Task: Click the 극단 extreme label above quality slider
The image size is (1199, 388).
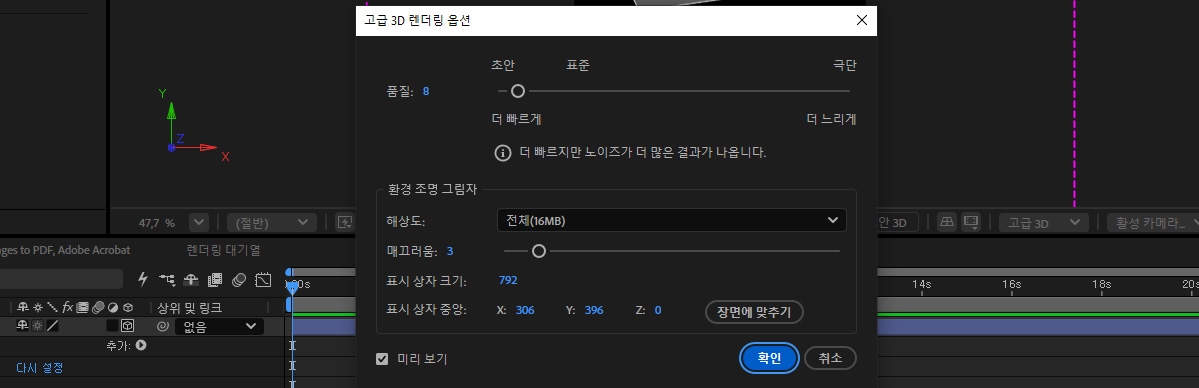Action: pyautogui.click(x=844, y=66)
